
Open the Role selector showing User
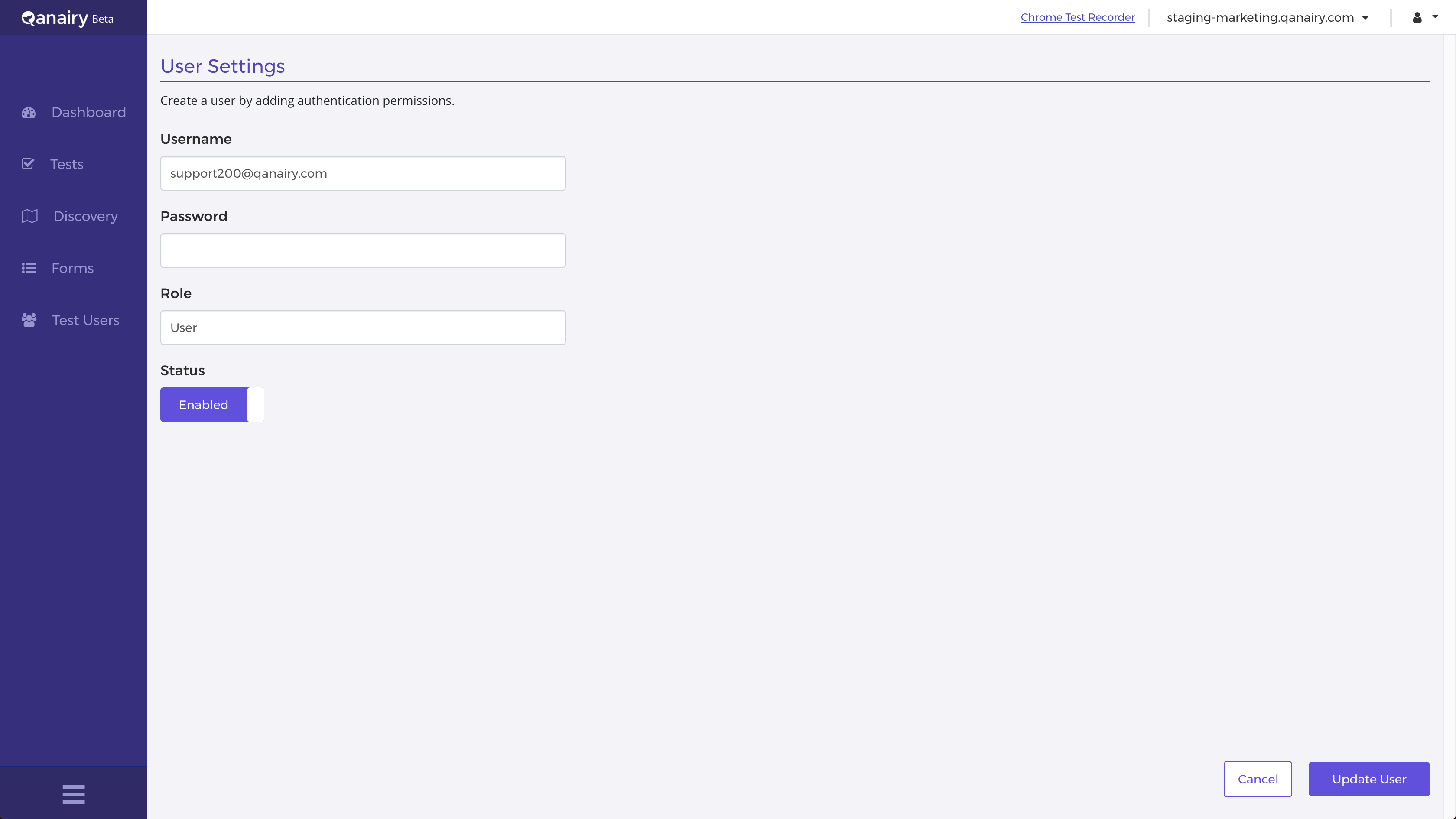(363, 328)
